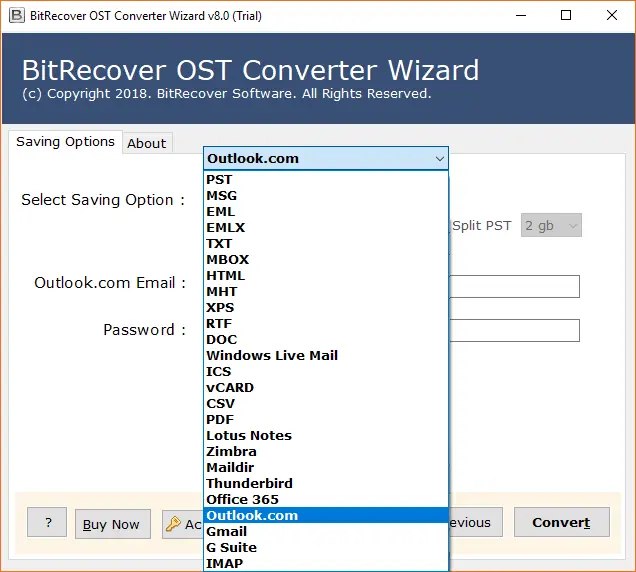The image size is (636, 572).
Task: Select G Suite saving option
Action: point(326,547)
